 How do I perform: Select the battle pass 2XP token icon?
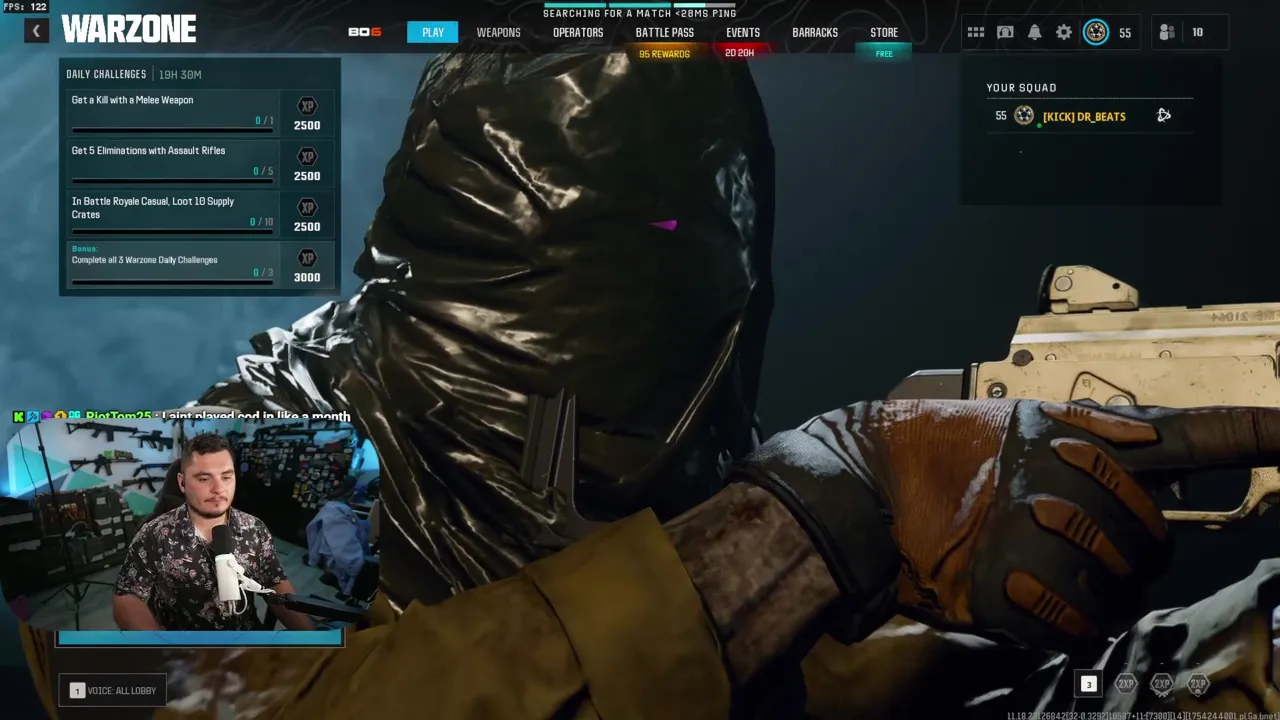pos(1198,684)
